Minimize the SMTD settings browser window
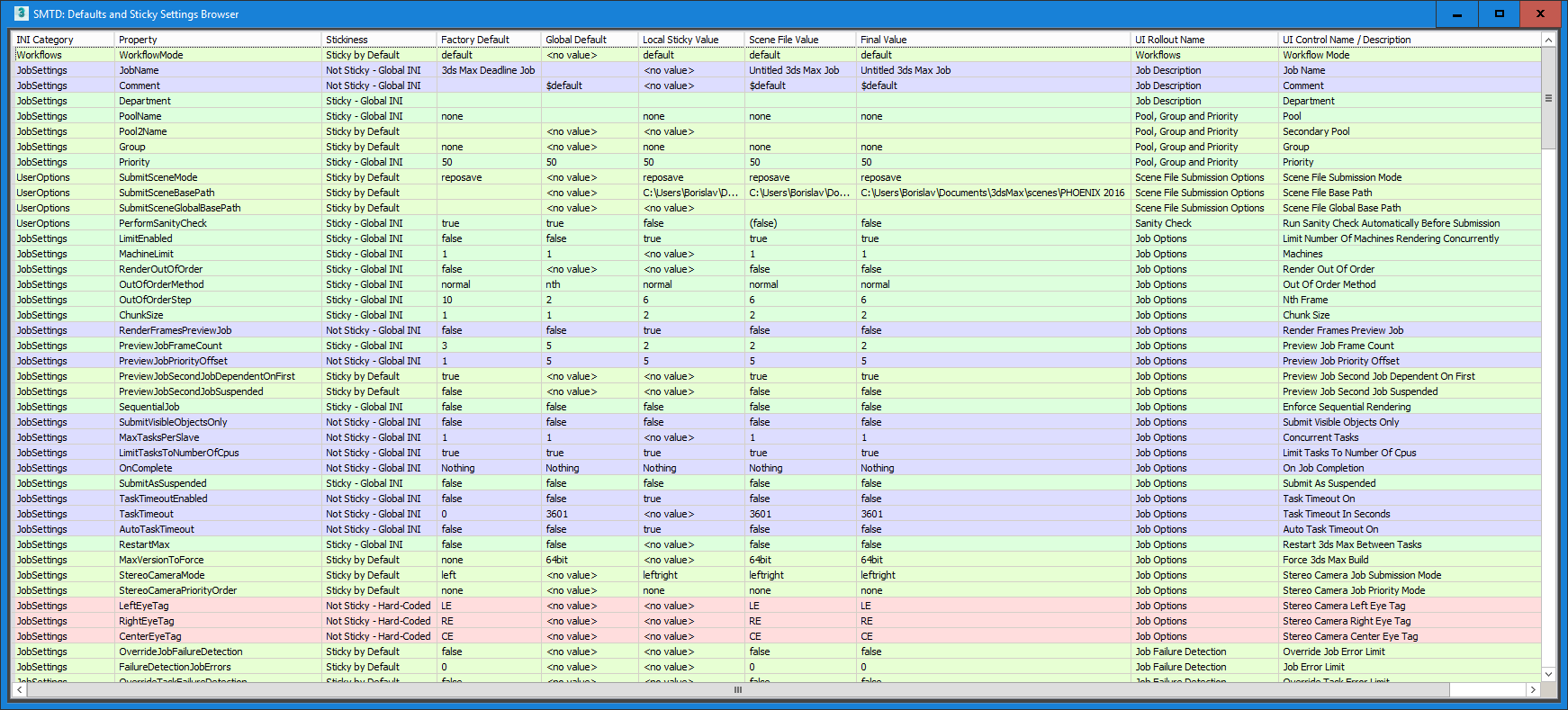This screenshot has height=710, width=1568. (1457, 13)
